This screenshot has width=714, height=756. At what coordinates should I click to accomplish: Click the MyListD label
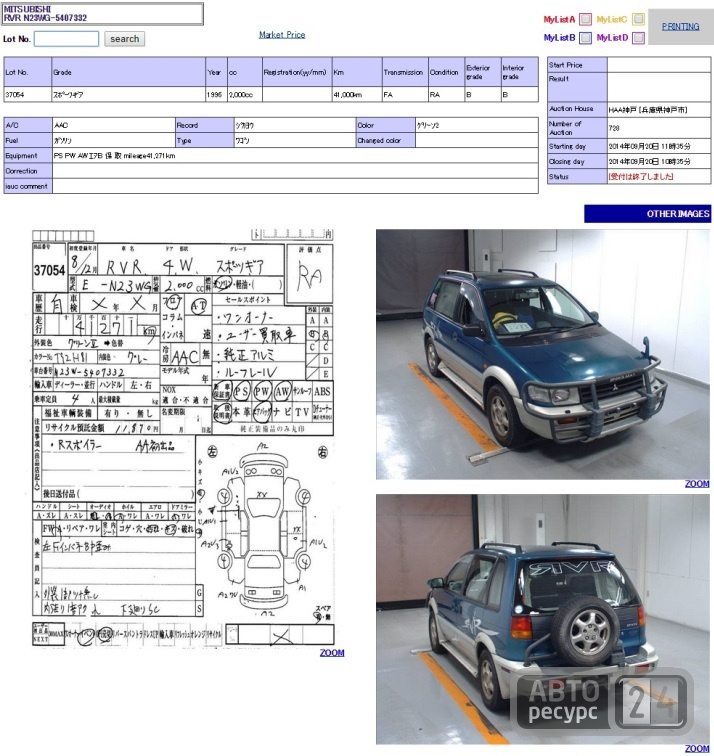tap(612, 38)
